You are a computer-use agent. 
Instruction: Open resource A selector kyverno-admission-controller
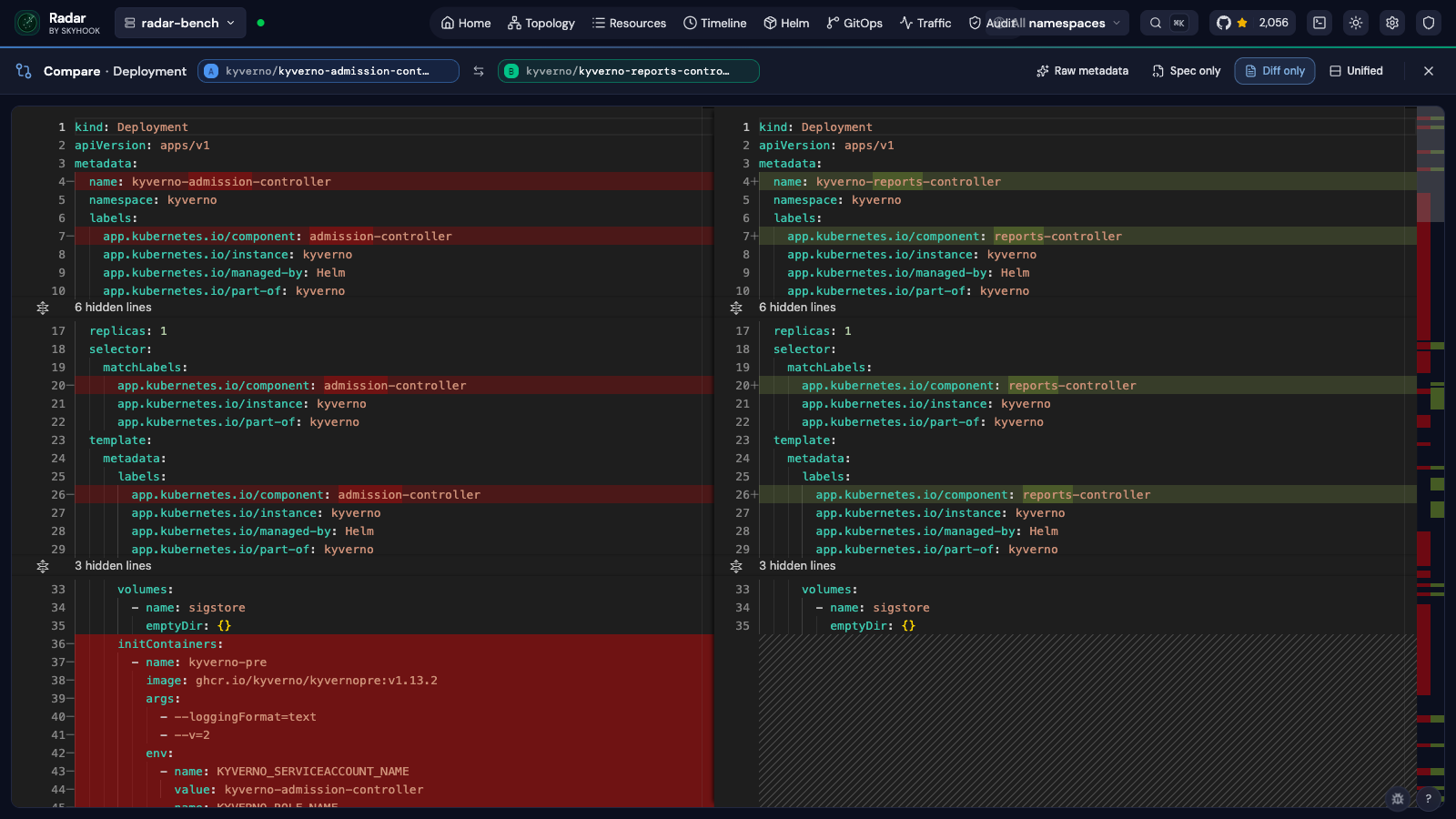(329, 71)
